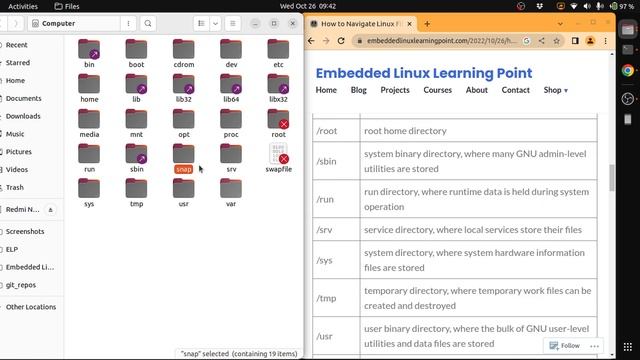The image size is (640, 360).
Task: Open view options dropdown arrow in Files
Action: click(x=215, y=24)
